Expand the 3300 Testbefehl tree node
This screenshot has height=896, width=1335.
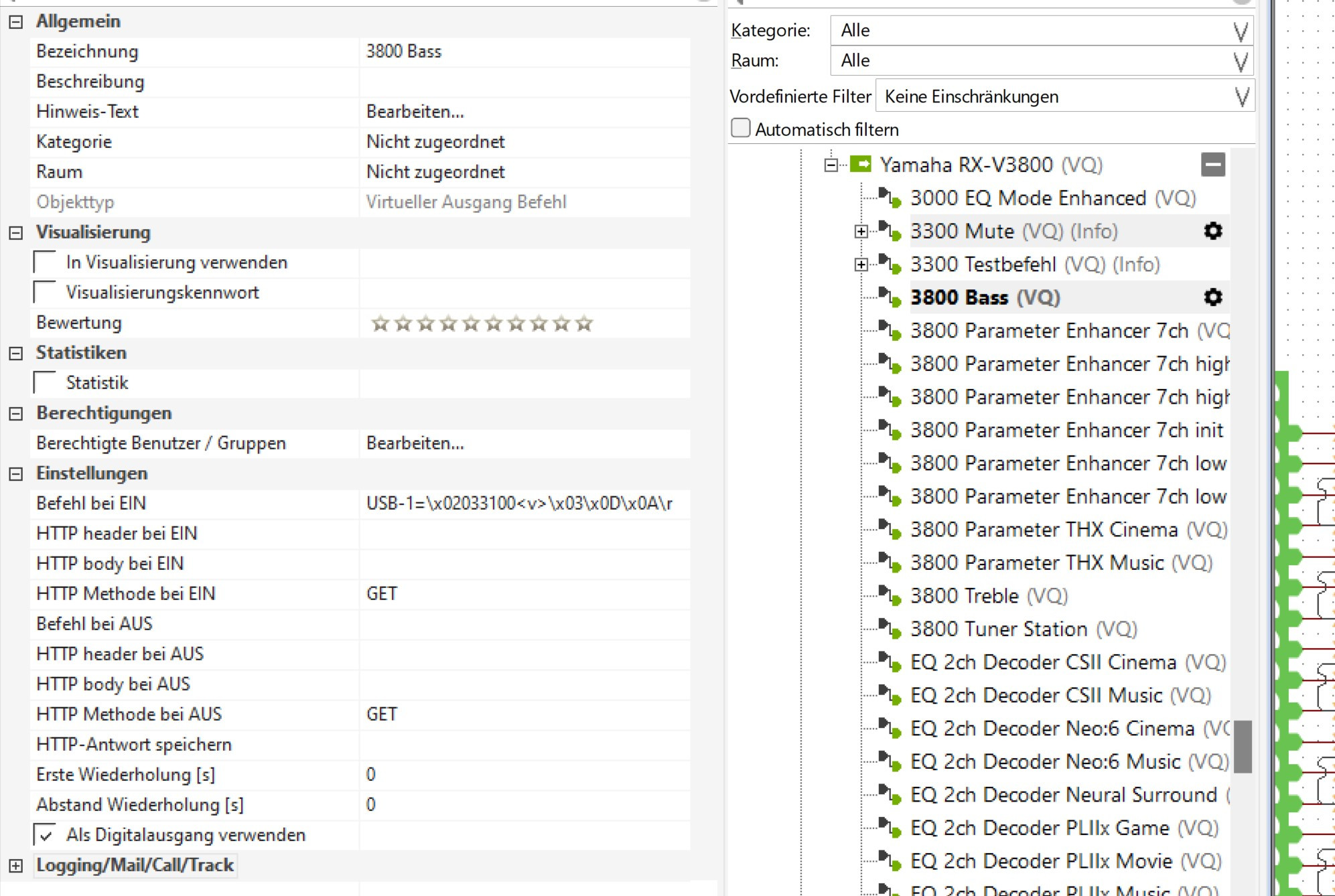click(861, 265)
